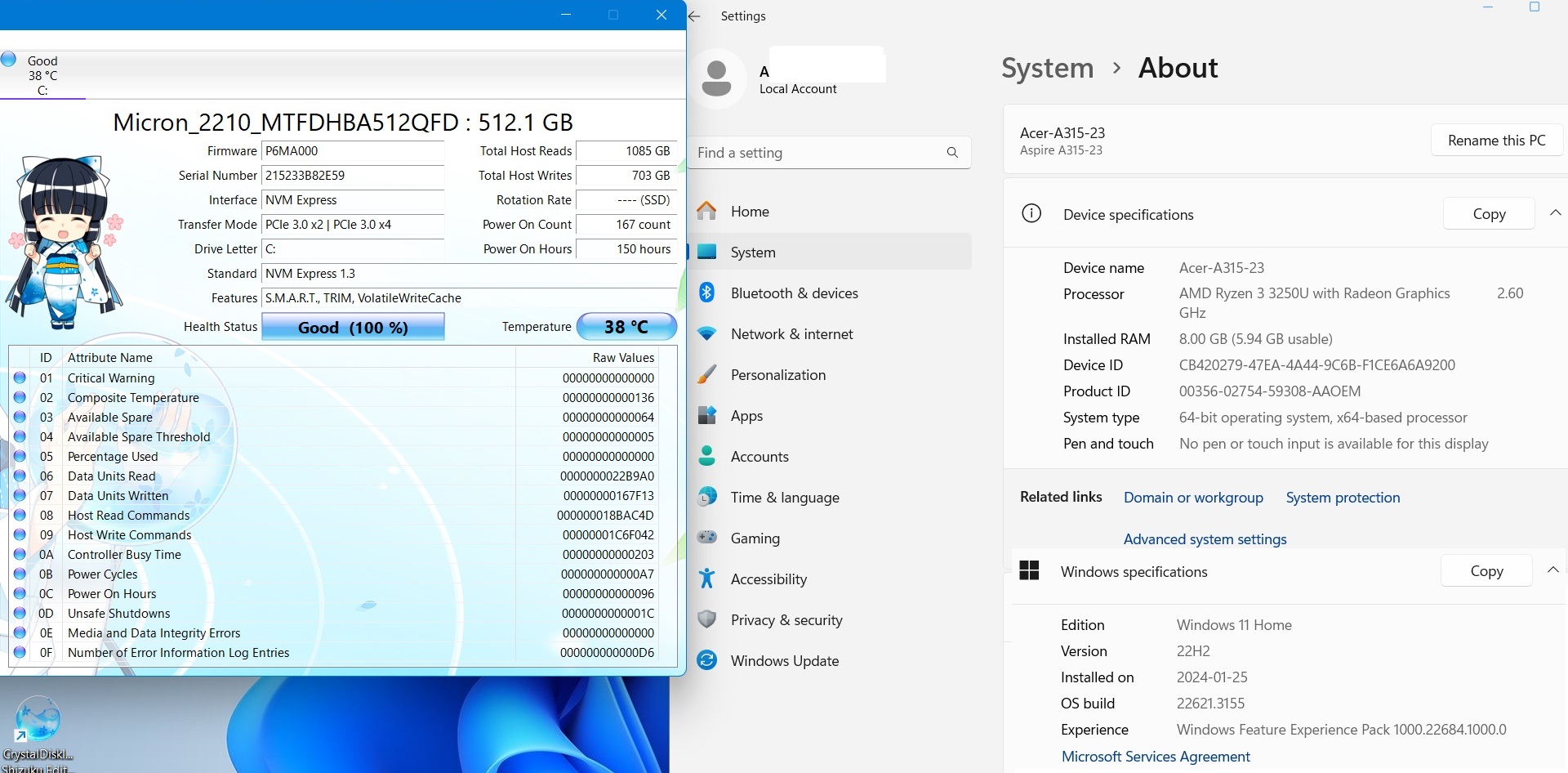Open Advanced system settings link

coord(1205,538)
